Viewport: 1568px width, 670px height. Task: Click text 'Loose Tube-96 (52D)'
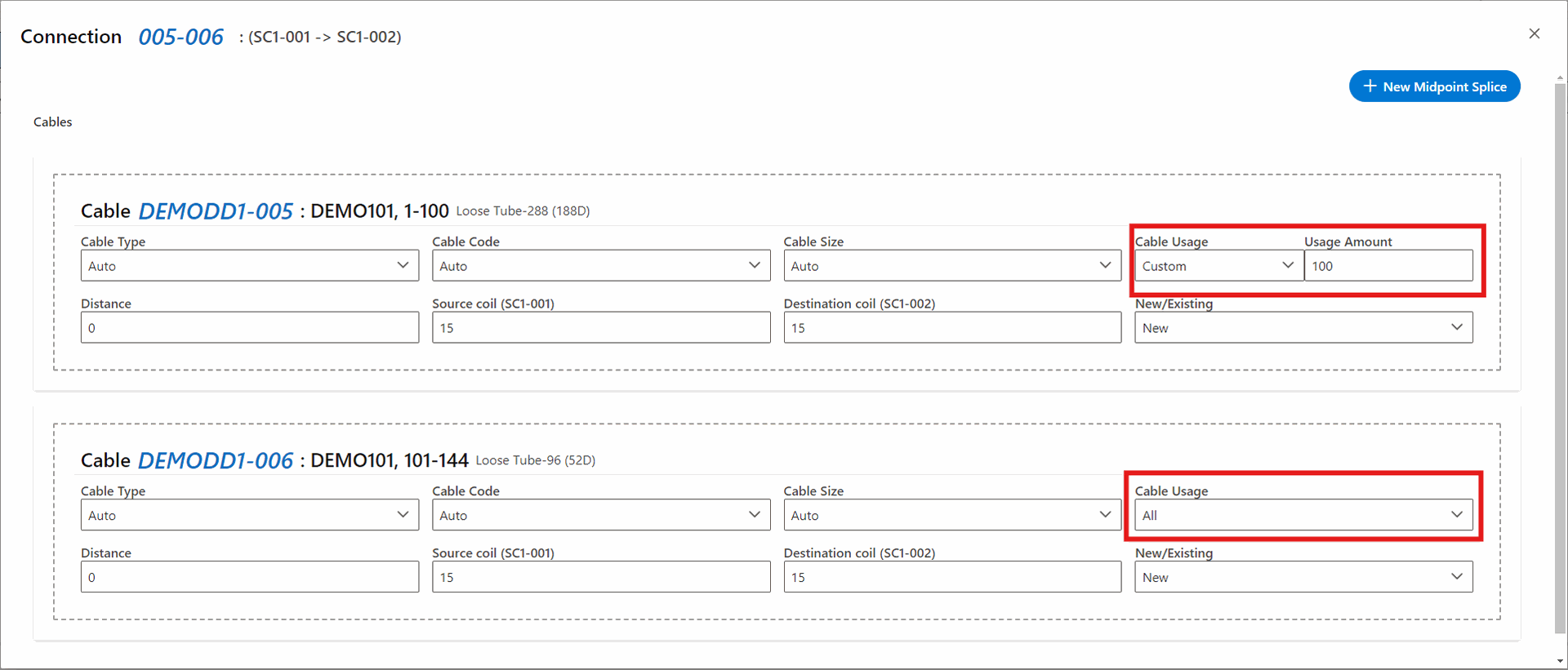(536, 460)
